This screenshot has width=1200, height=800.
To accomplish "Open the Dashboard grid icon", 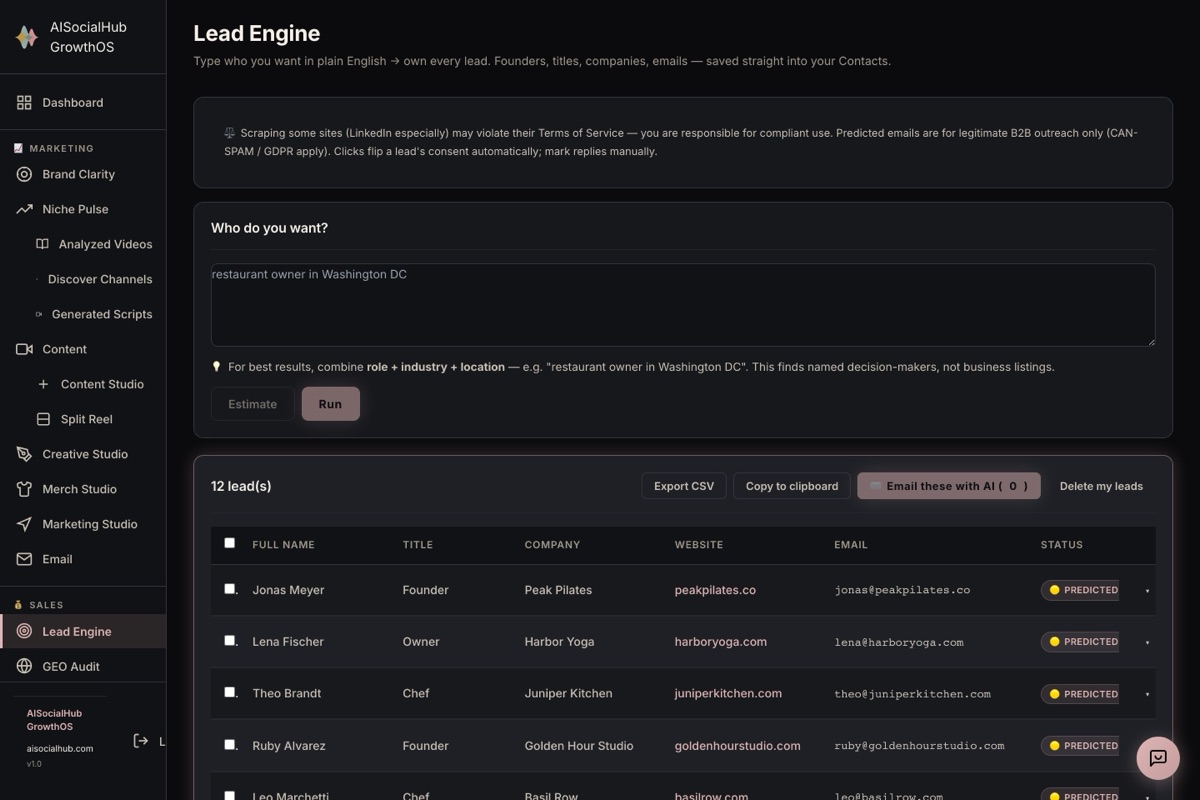I will [24, 102].
